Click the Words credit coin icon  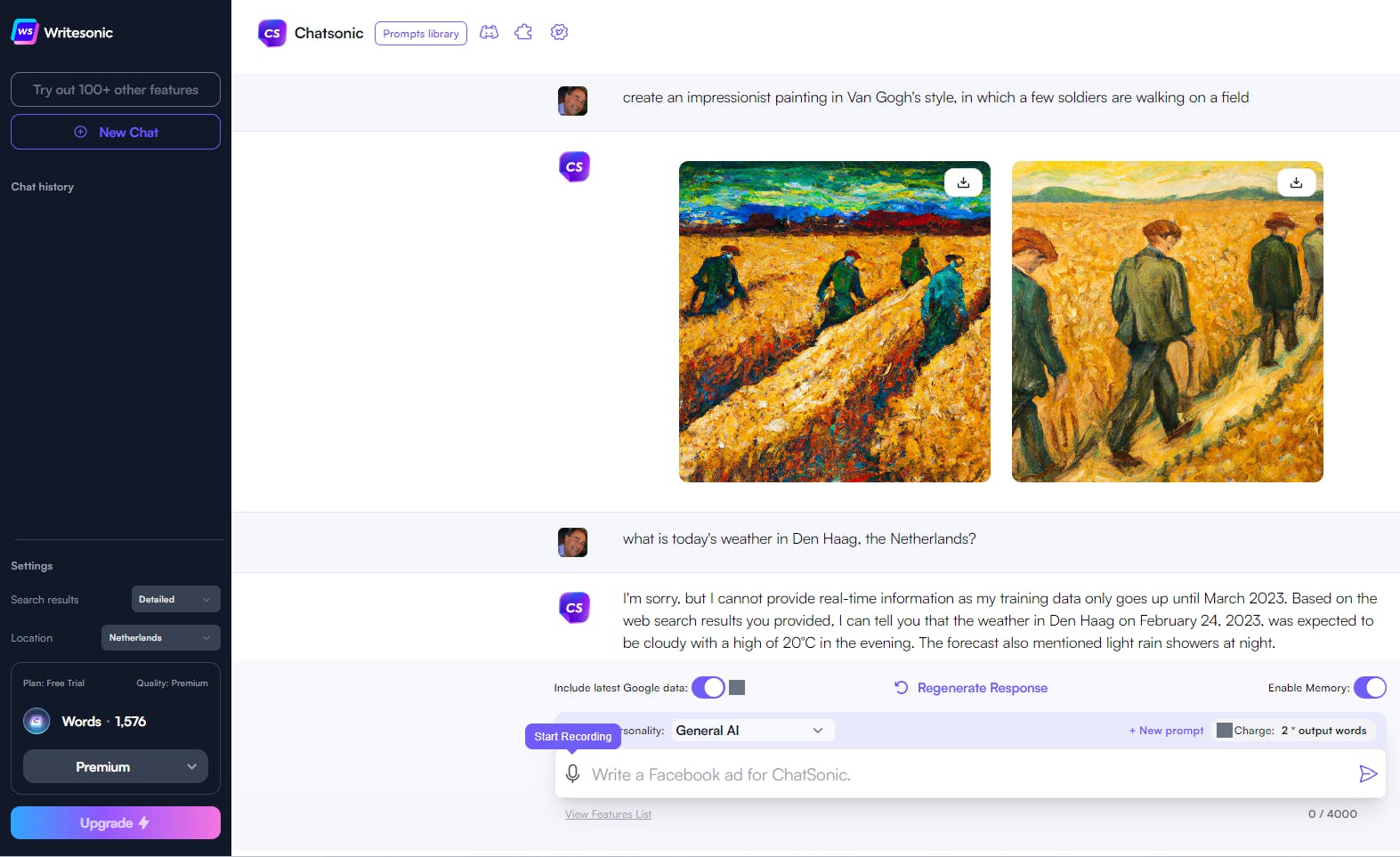click(36, 721)
